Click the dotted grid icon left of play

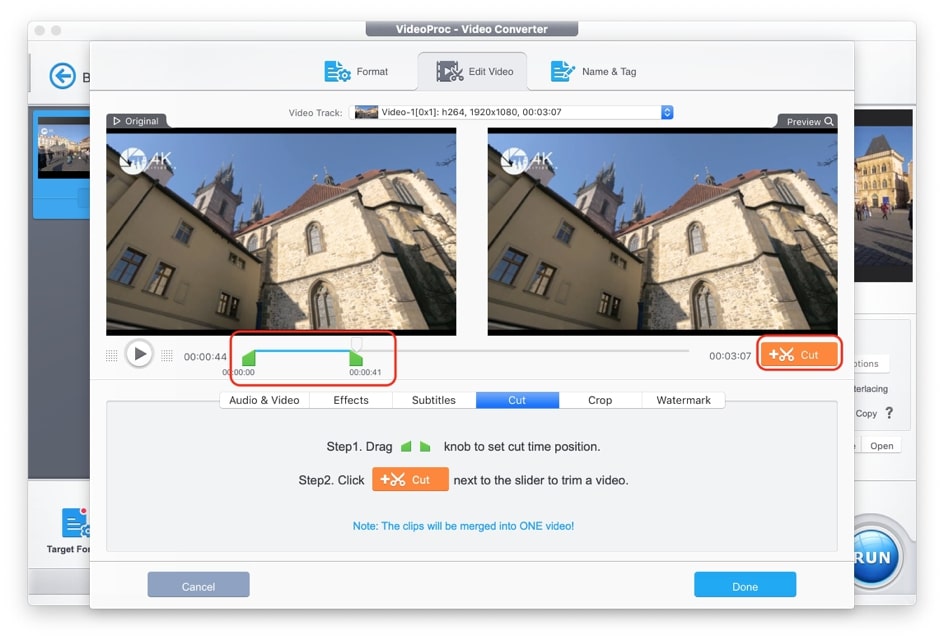111,355
